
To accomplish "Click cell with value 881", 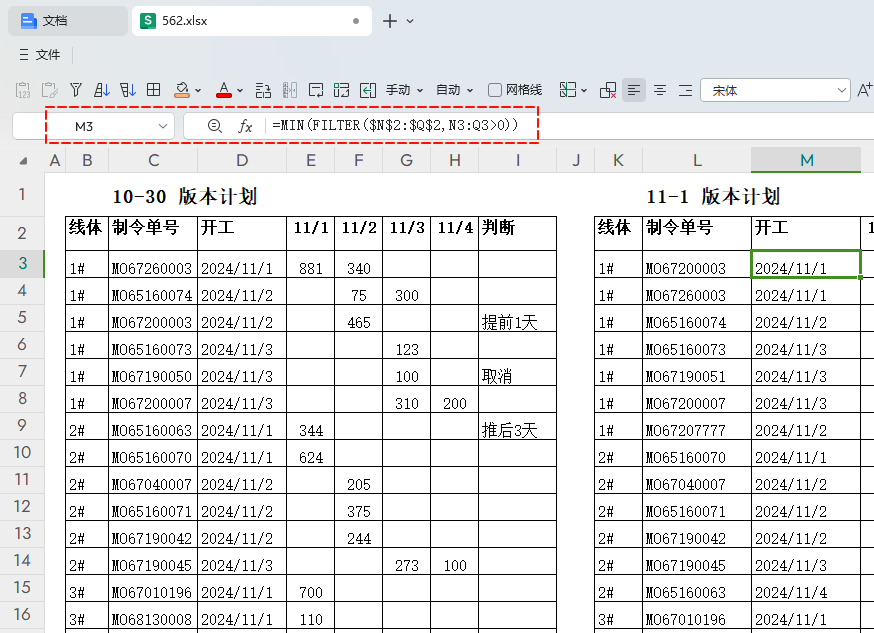I will click(310, 264).
